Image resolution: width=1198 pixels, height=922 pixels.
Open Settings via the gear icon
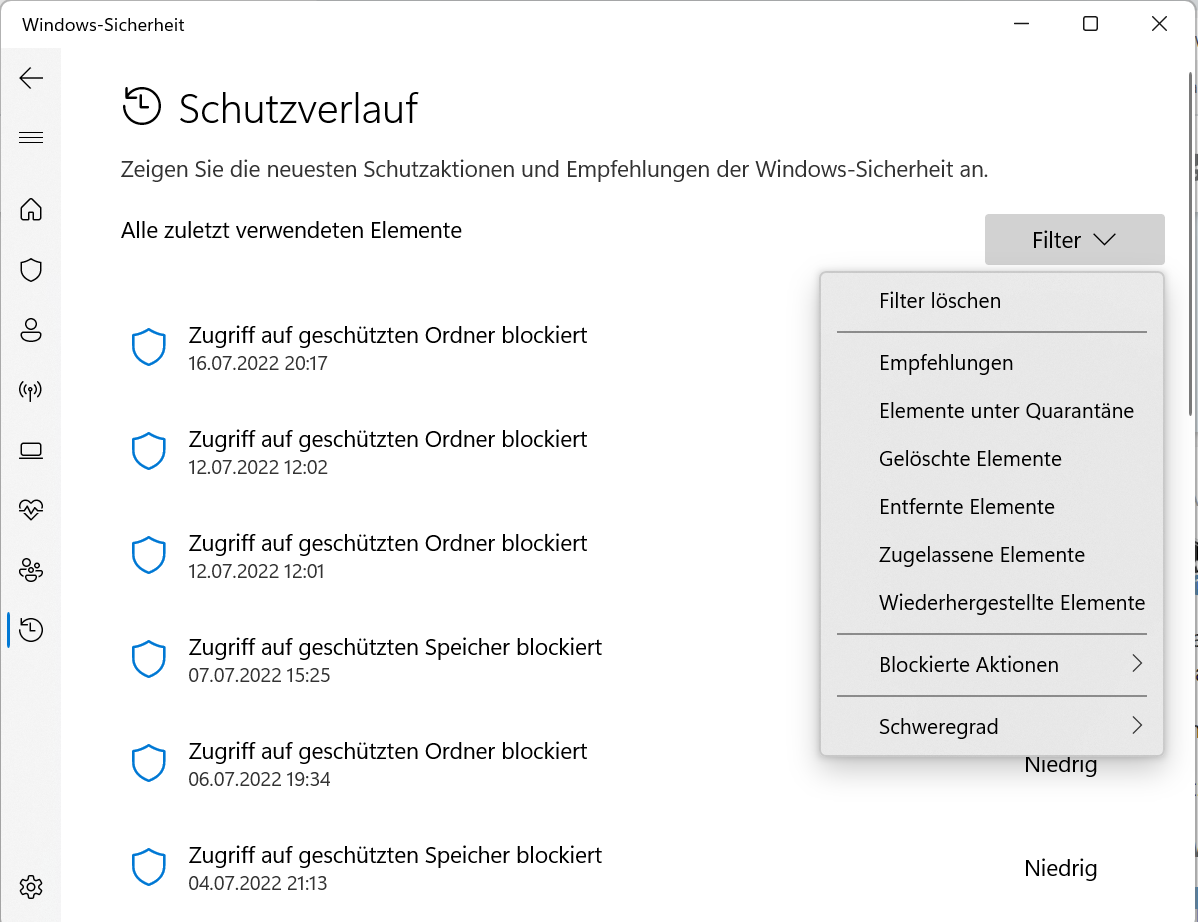31,887
